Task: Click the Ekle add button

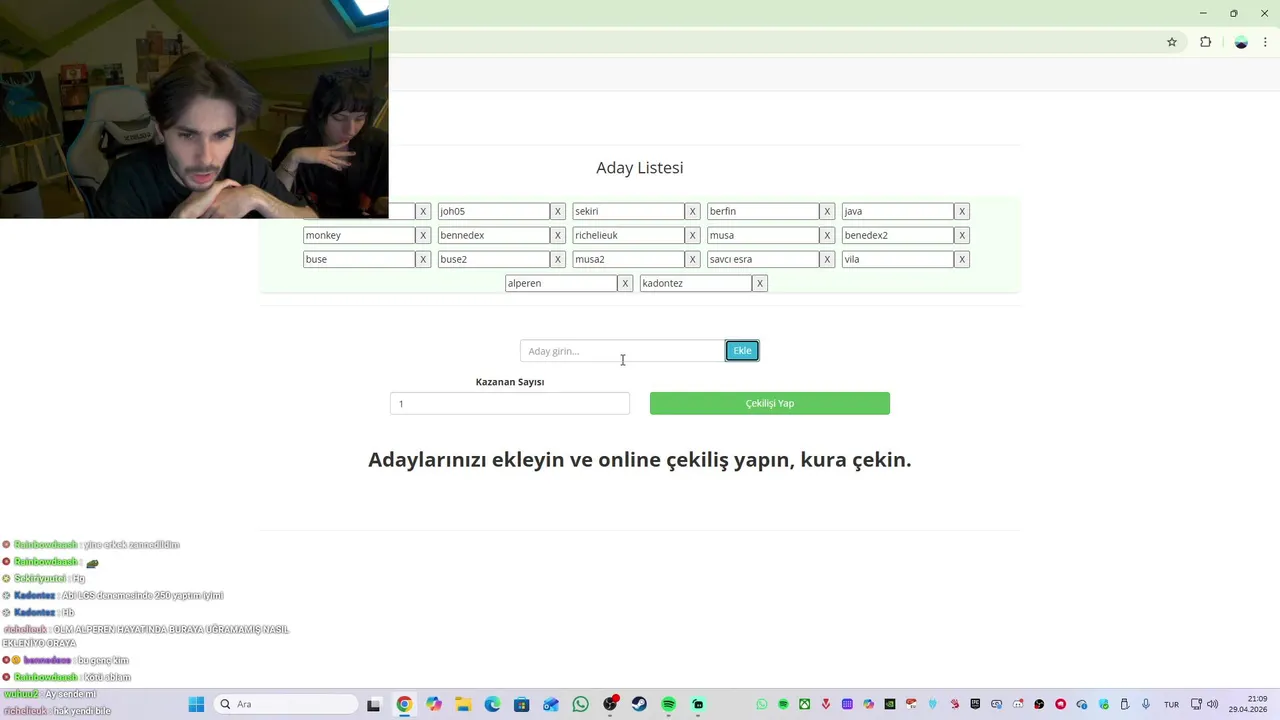Action: (x=742, y=351)
